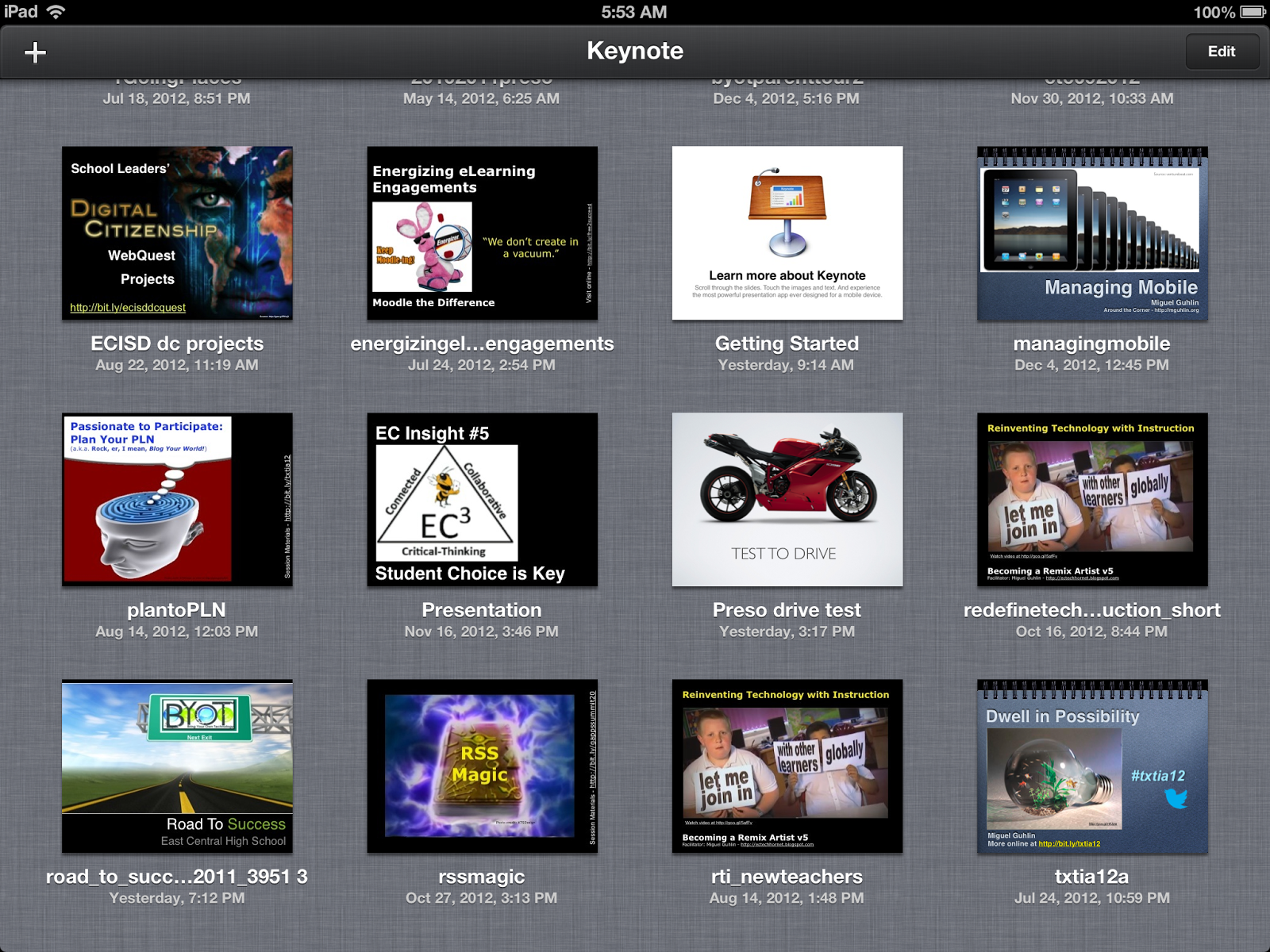Tap the title "redefinetech...uction_short"
The width and height of the screenshot is (1270, 952).
coord(1091,610)
